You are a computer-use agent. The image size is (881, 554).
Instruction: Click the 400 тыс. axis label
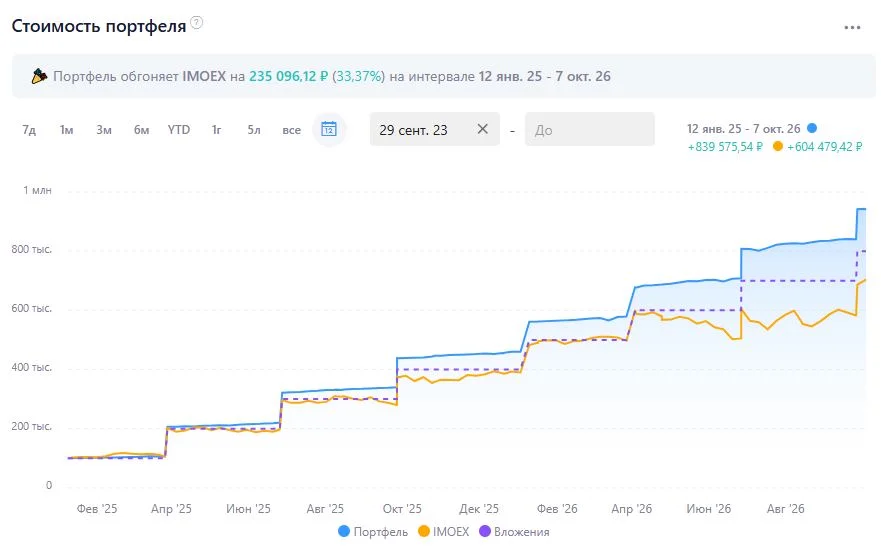(31, 367)
